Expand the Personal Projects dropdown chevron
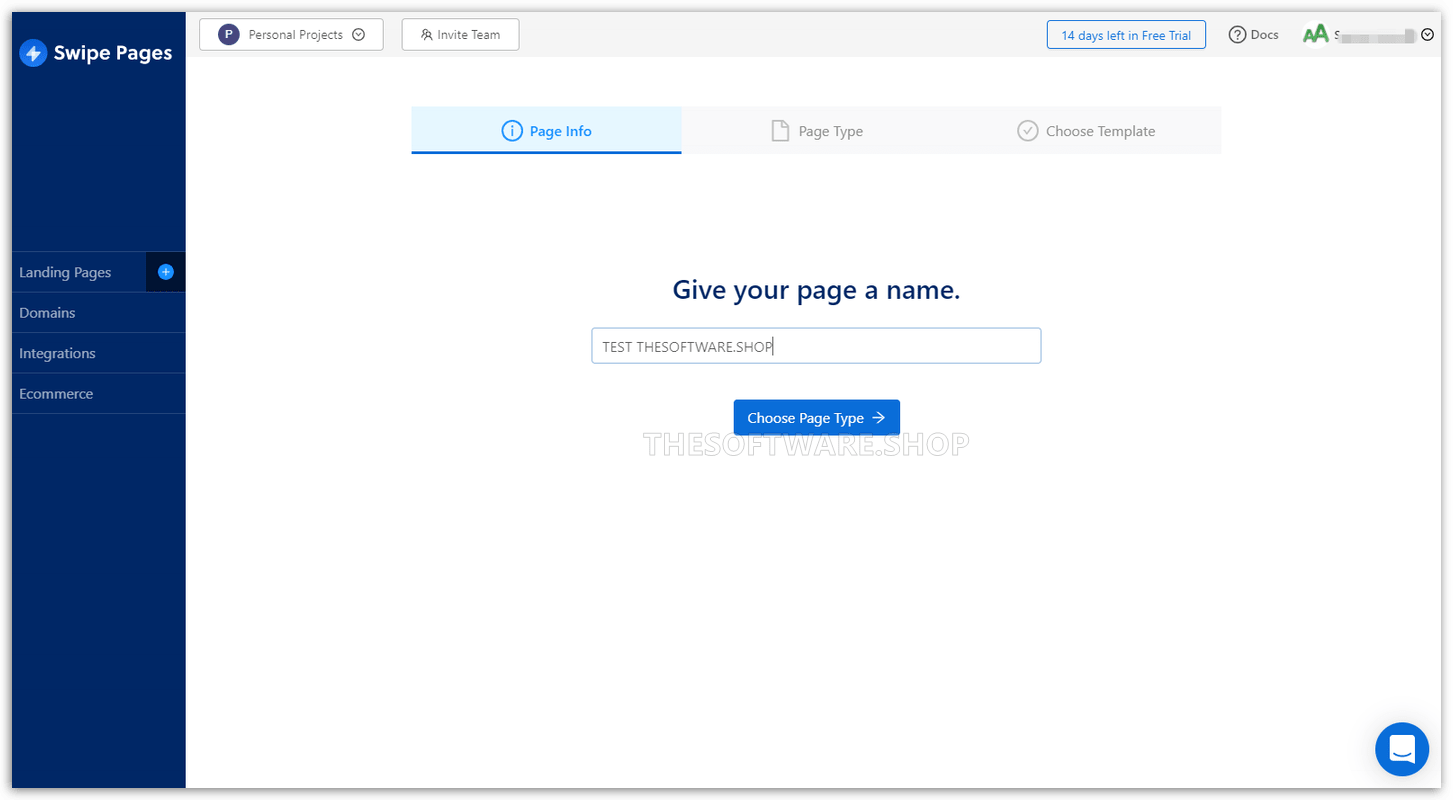 (359, 35)
